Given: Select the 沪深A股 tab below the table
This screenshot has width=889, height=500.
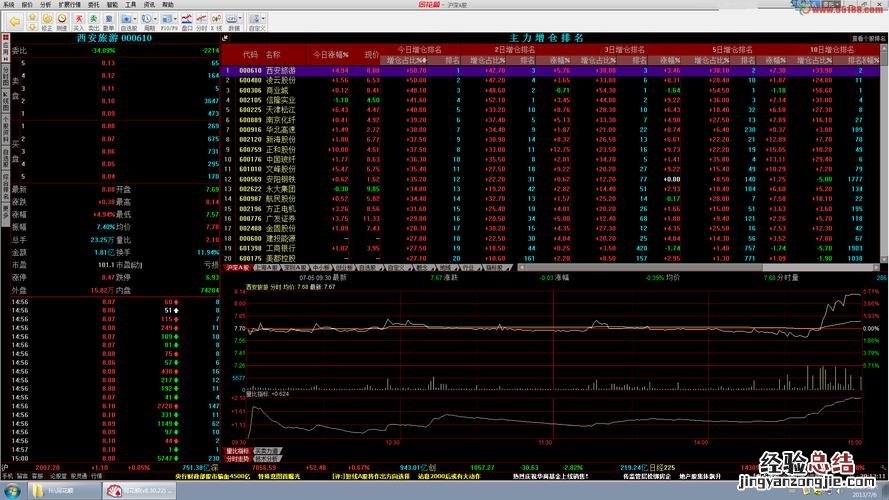Looking at the screenshot, I should [x=237, y=268].
